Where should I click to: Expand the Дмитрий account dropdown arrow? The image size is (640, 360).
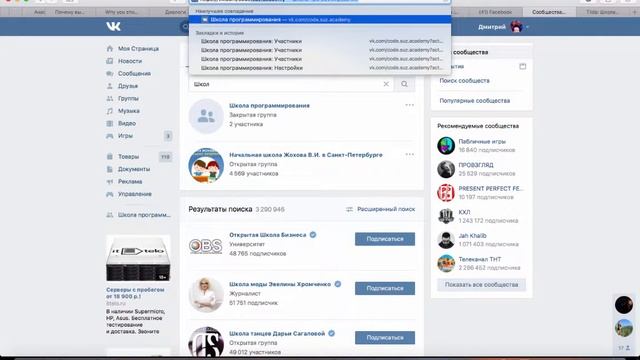coord(527,27)
